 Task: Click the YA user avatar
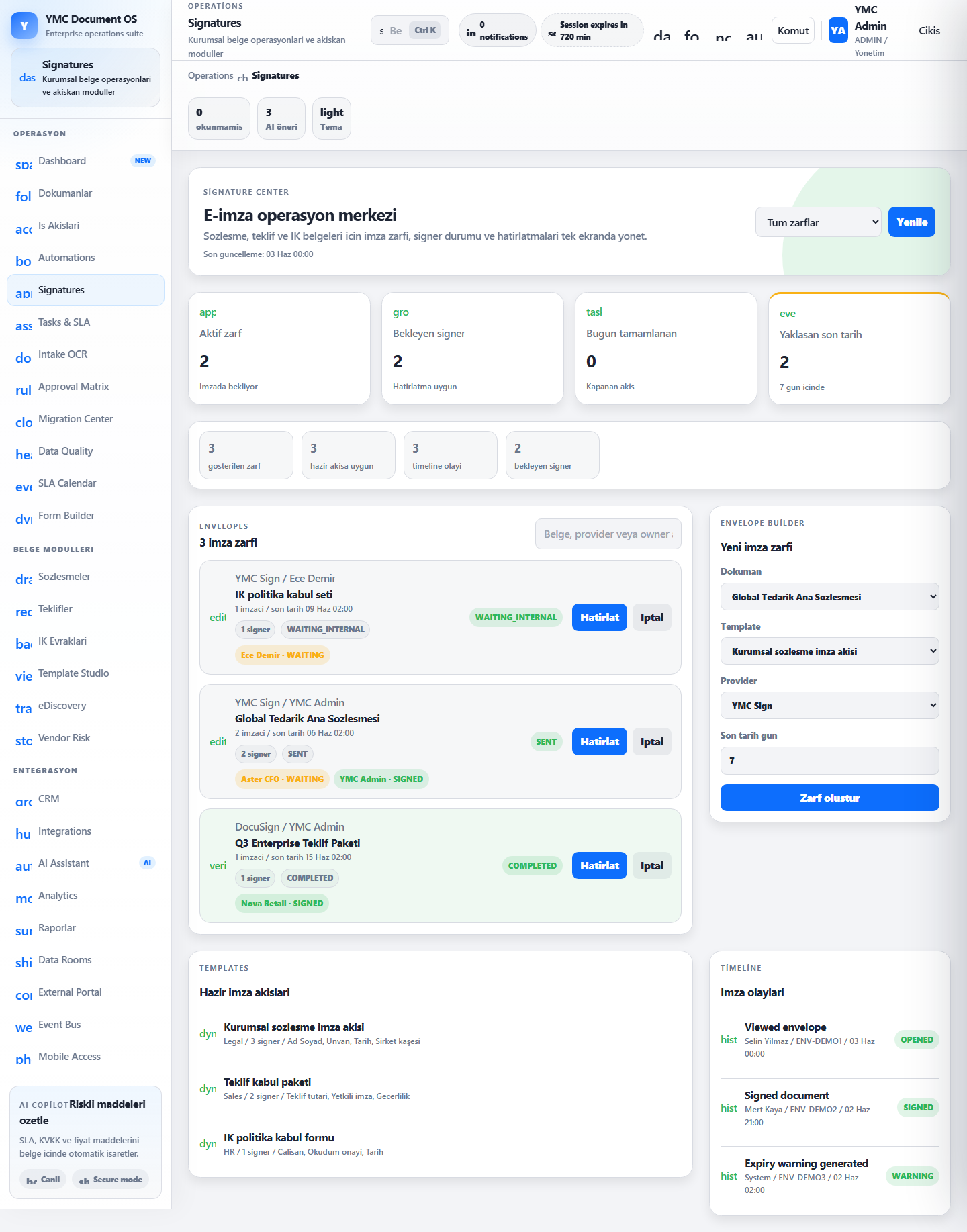[838, 31]
